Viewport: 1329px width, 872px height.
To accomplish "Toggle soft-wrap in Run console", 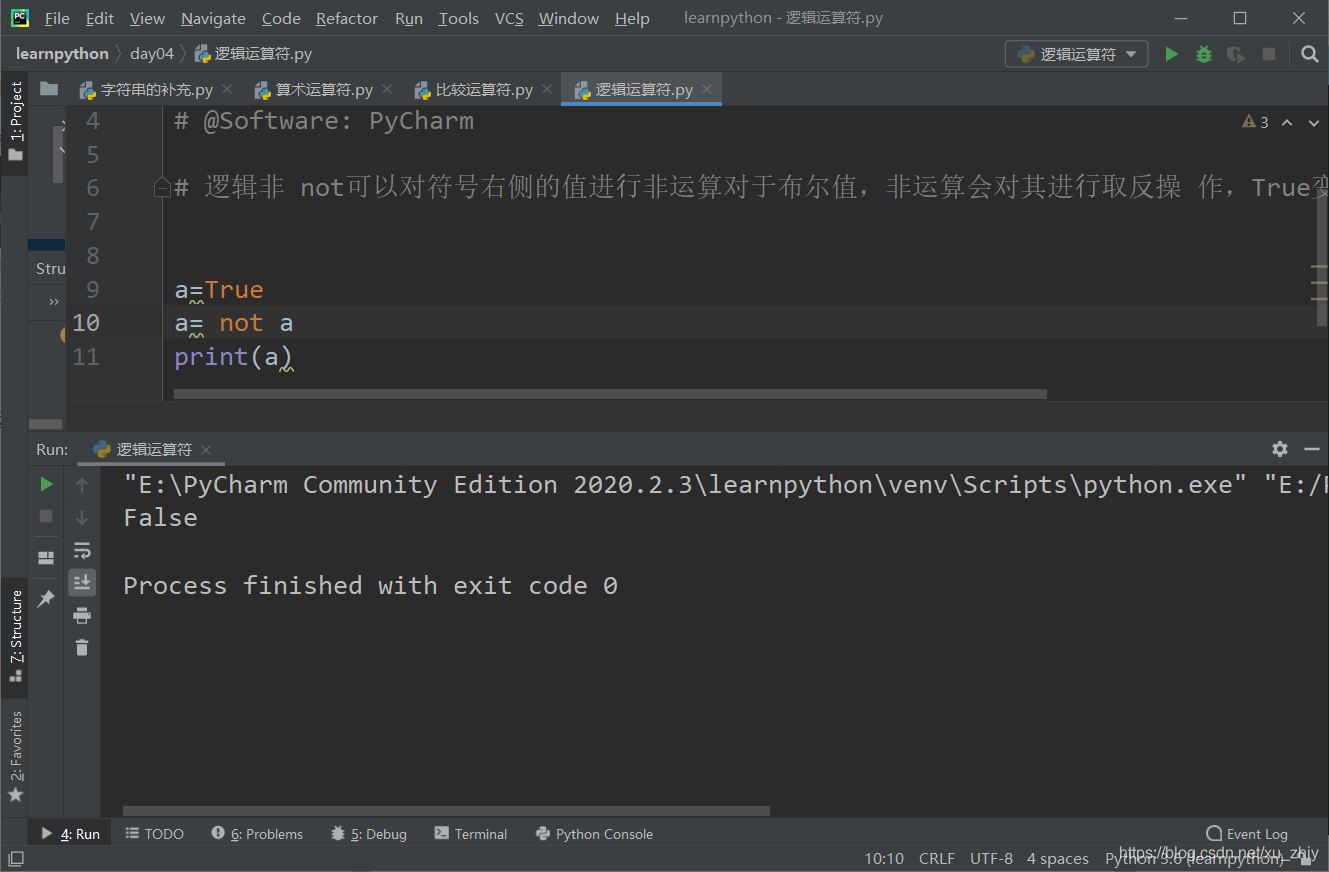I will point(82,550).
